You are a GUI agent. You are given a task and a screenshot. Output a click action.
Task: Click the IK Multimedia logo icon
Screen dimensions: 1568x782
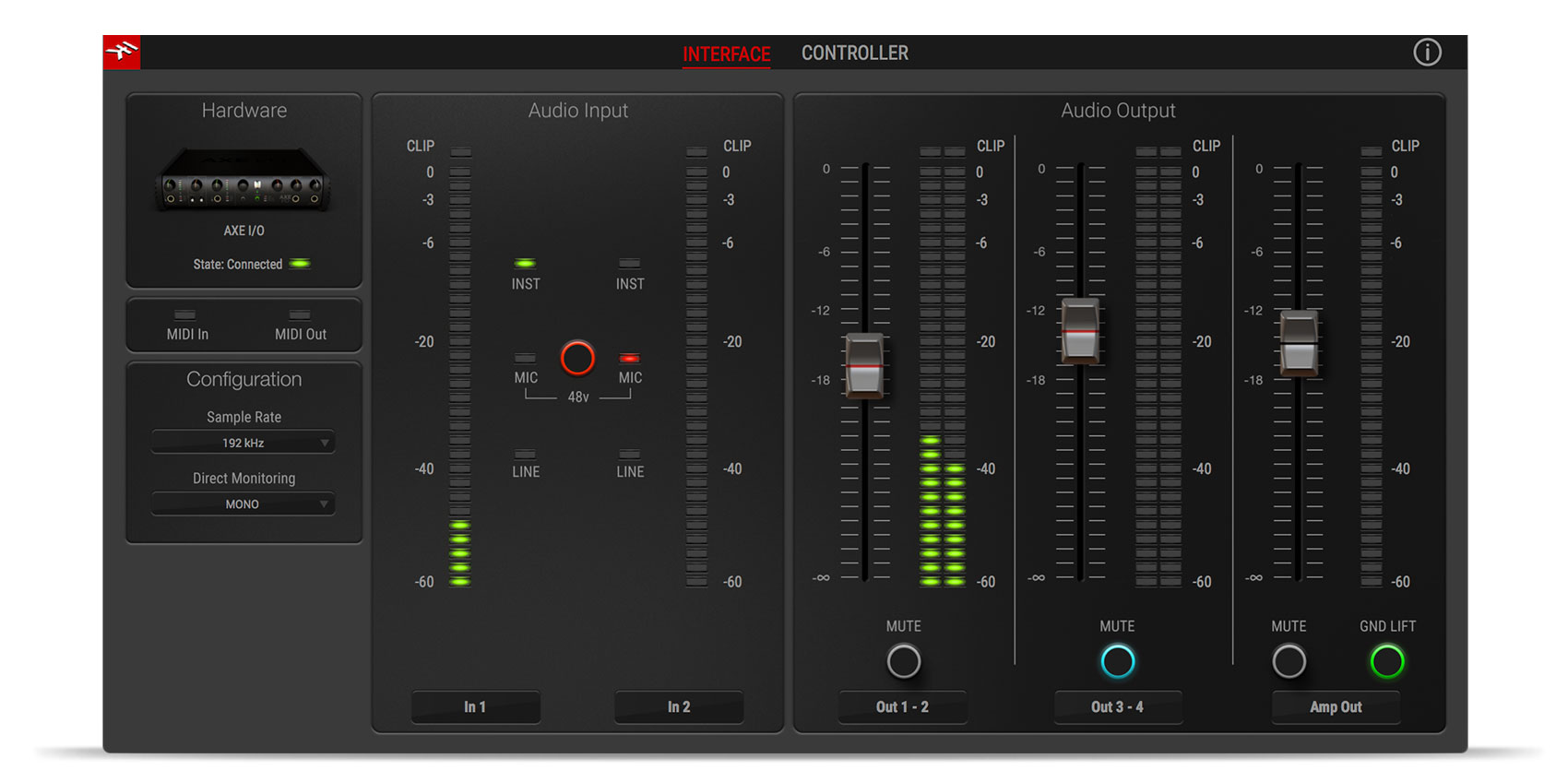[x=122, y=53]
